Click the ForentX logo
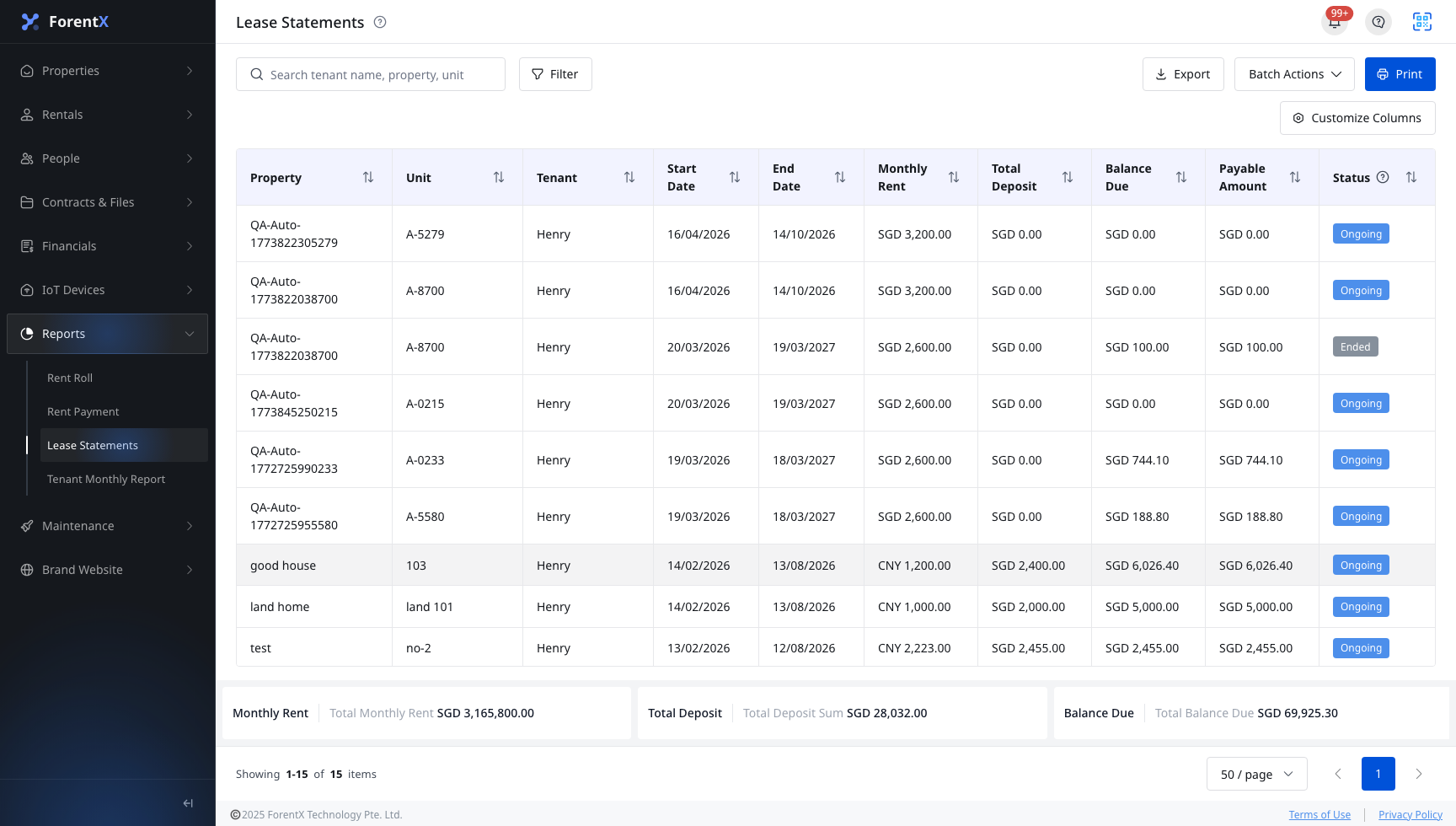1456x826 pixels. coord(65,22)
